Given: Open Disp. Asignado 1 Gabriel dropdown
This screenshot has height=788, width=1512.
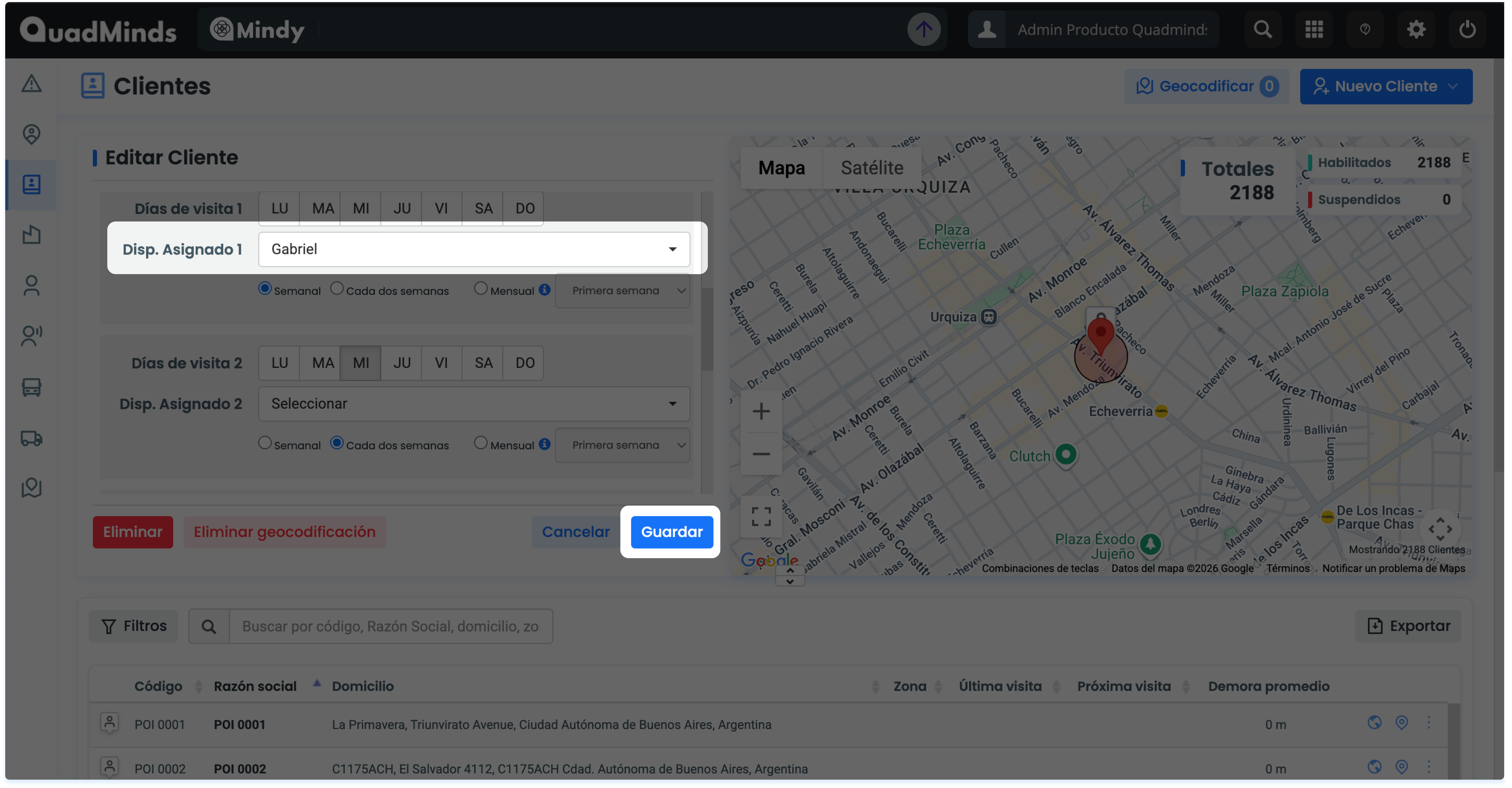Looking at the screenshot, I should tap(474, 249).
